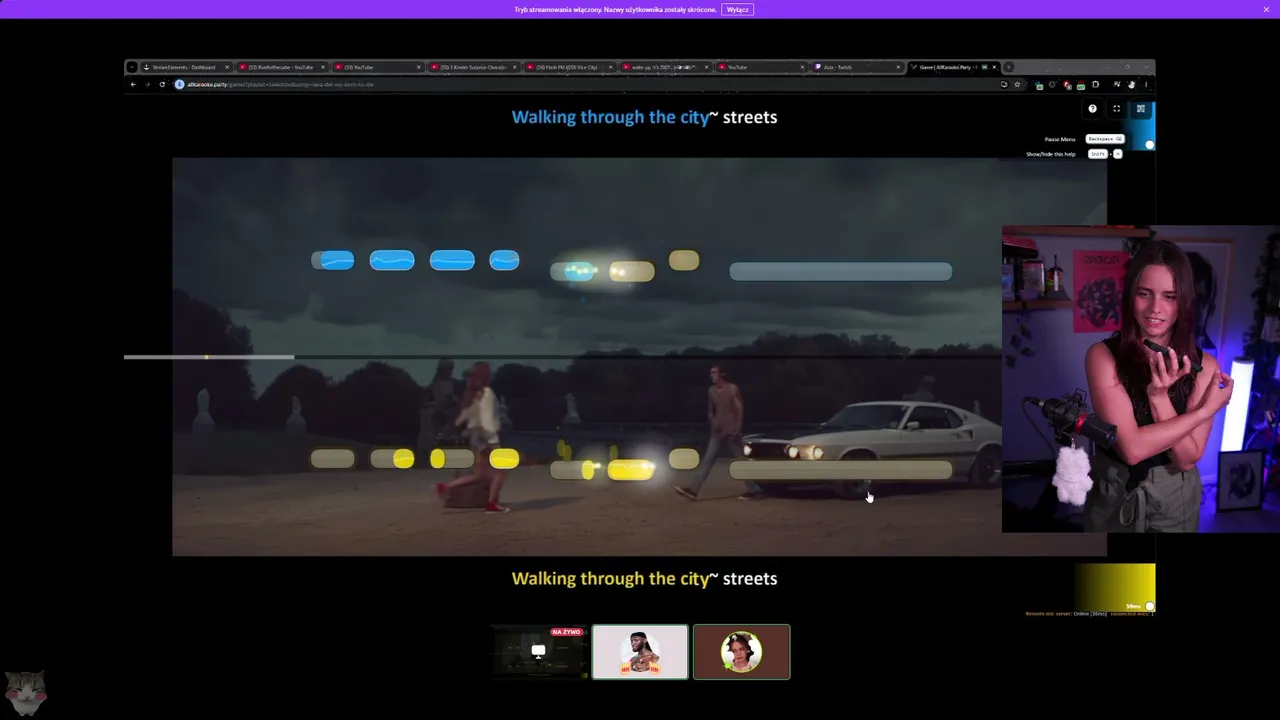This screenshot has width=1280, height=720.
Task: Close the StreamElements Dashboard tab
Action: pos(227,67)
